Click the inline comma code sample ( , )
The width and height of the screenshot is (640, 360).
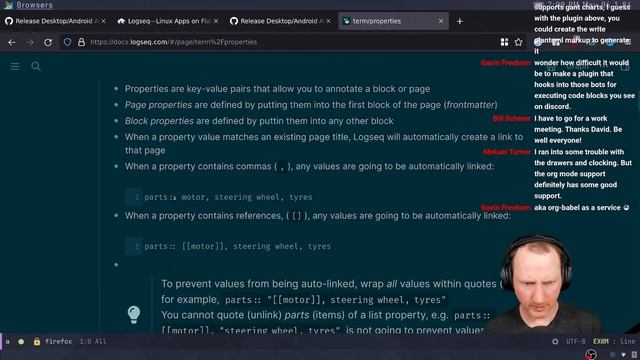pos(282,167)
